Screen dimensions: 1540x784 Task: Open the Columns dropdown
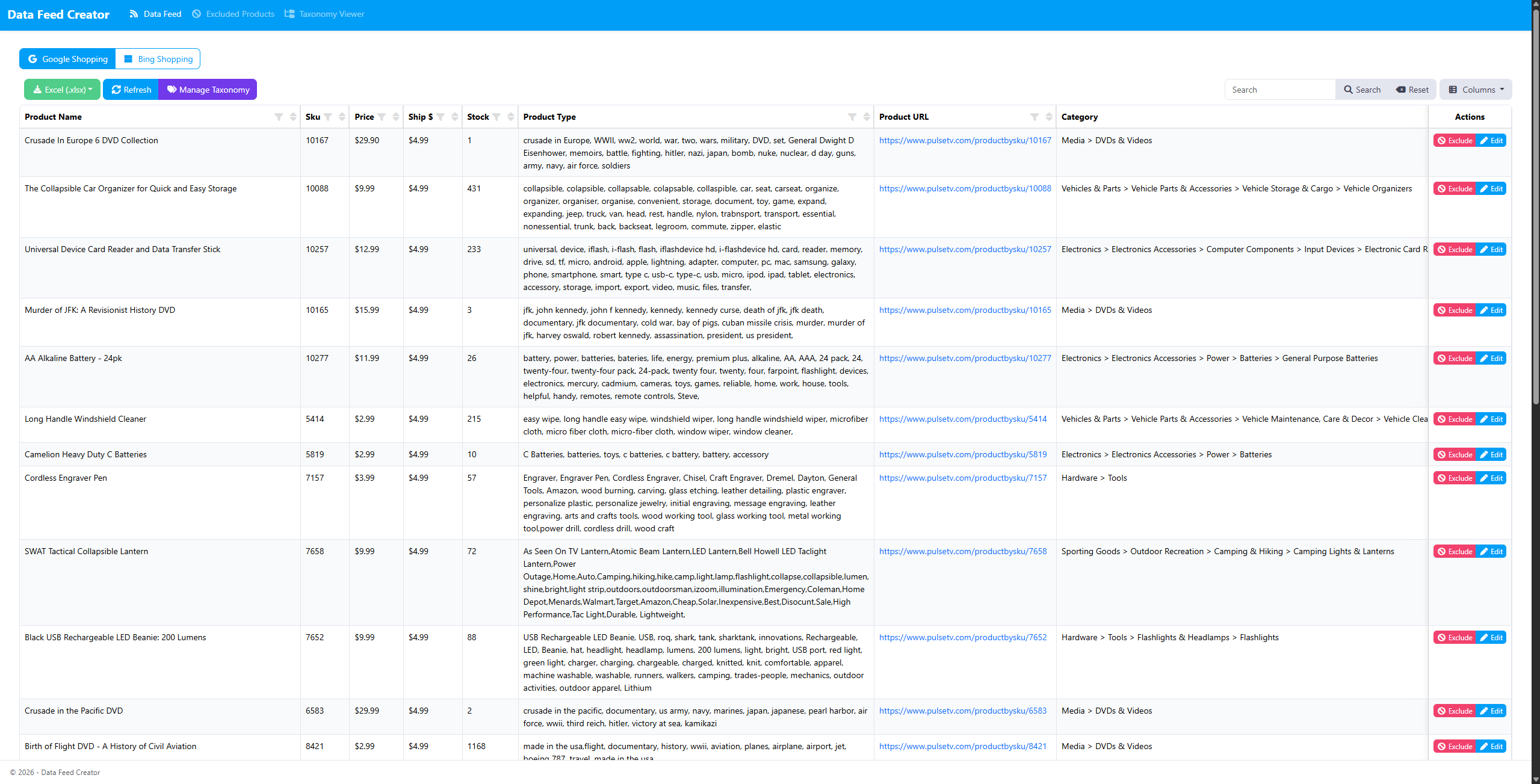pyautogui.click(x=1475, y=90)
